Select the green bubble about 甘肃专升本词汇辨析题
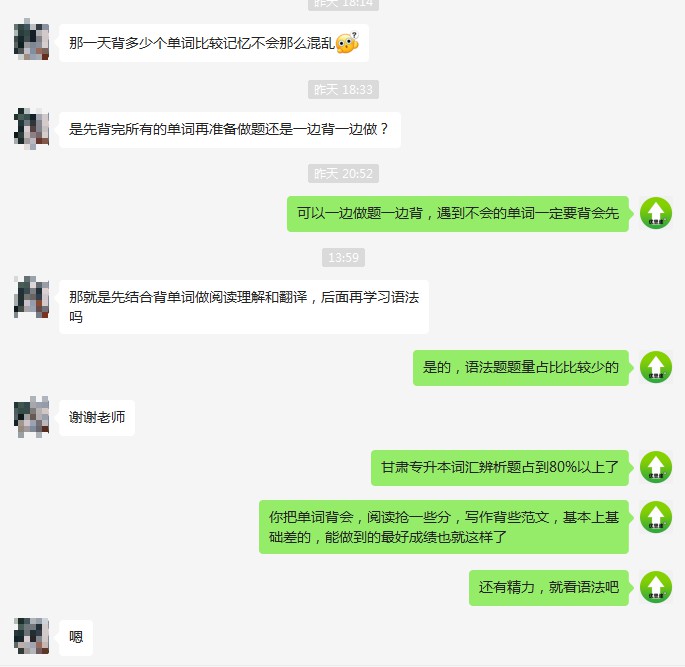The image size is (685, 667). [x=500, y=468]
